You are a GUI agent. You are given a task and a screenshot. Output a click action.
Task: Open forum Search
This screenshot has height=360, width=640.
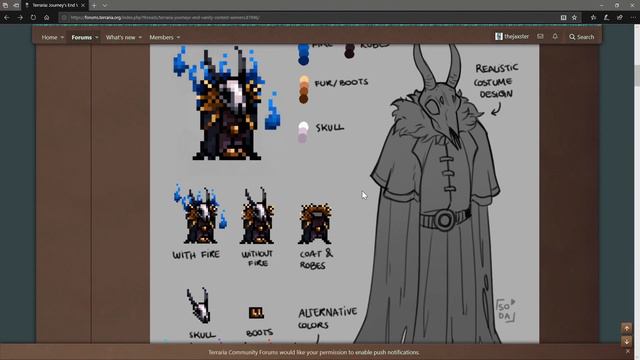click(x=582, y=37)
